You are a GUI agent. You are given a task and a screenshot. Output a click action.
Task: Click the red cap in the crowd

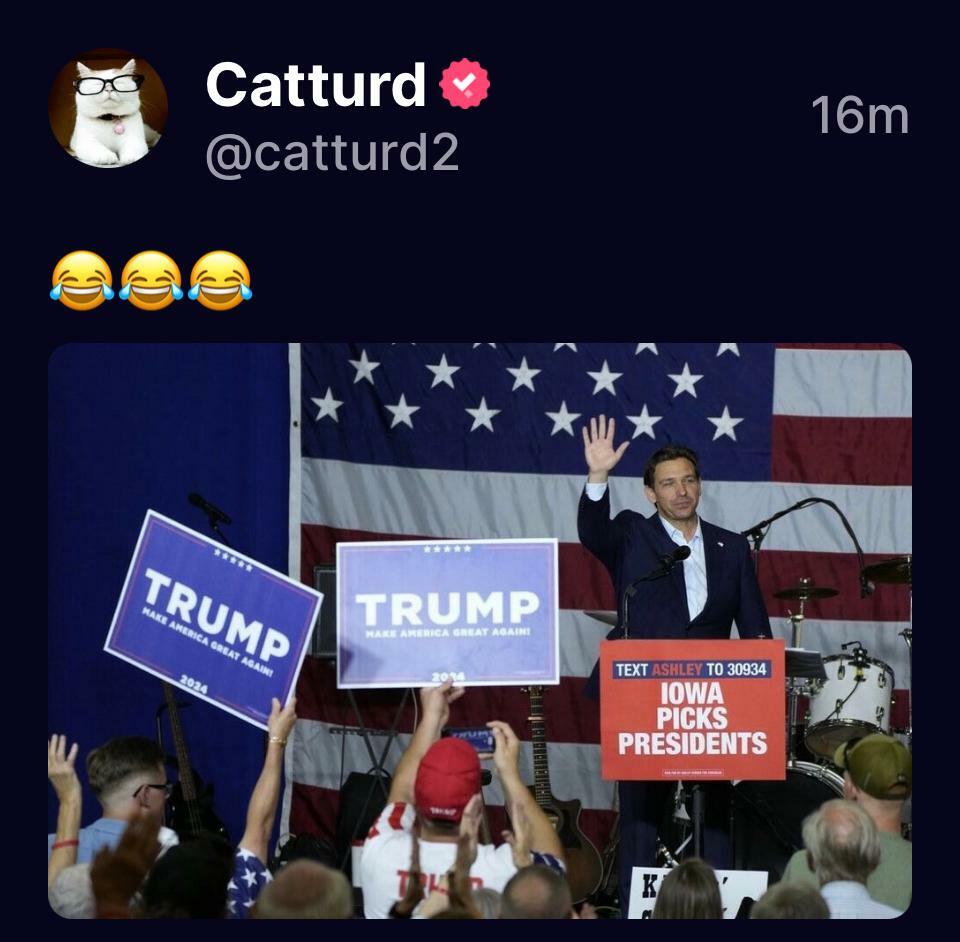tap(448, 779)
